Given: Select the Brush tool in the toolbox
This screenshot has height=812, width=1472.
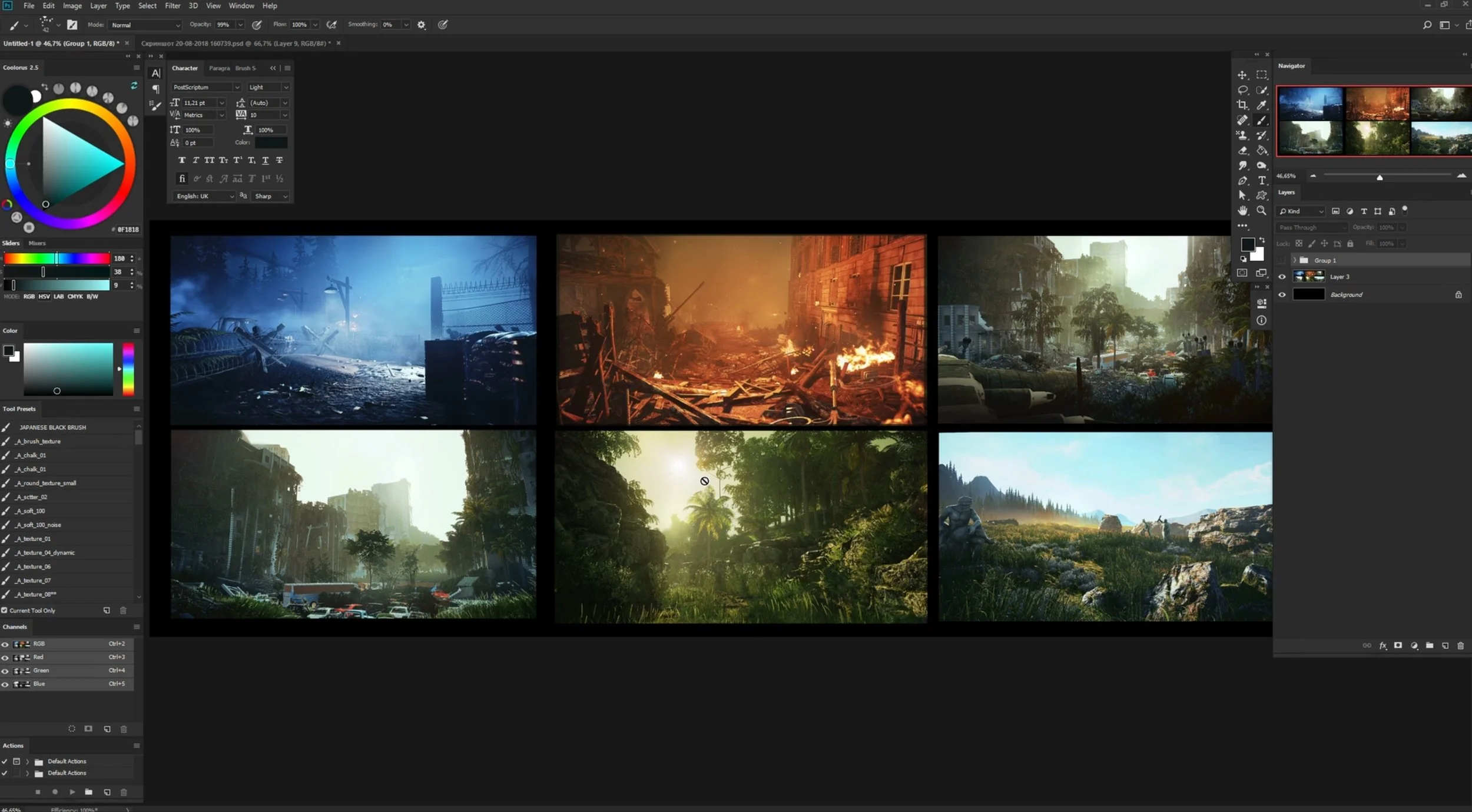Looking at the screenshot, I should (1262, 120).
